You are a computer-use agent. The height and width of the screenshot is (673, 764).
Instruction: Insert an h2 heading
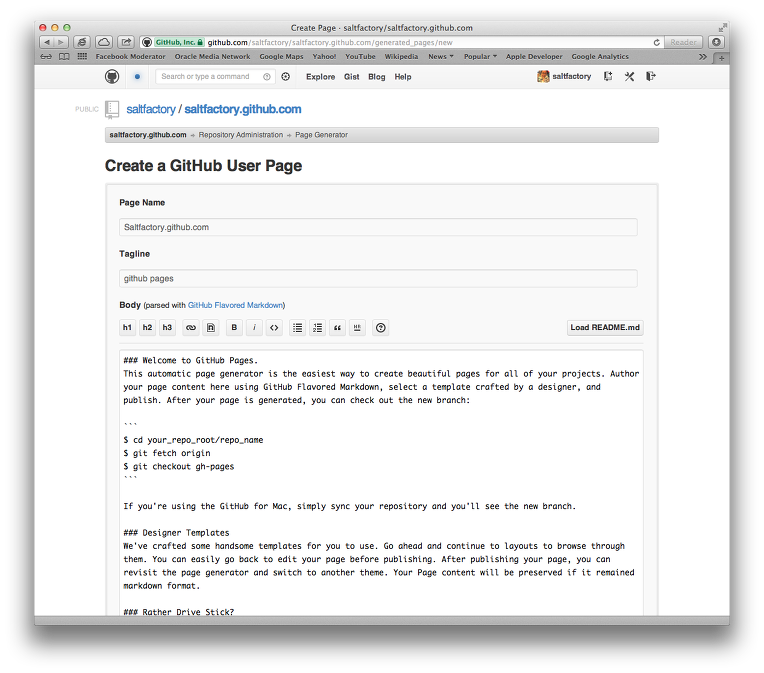pos(147,327)
